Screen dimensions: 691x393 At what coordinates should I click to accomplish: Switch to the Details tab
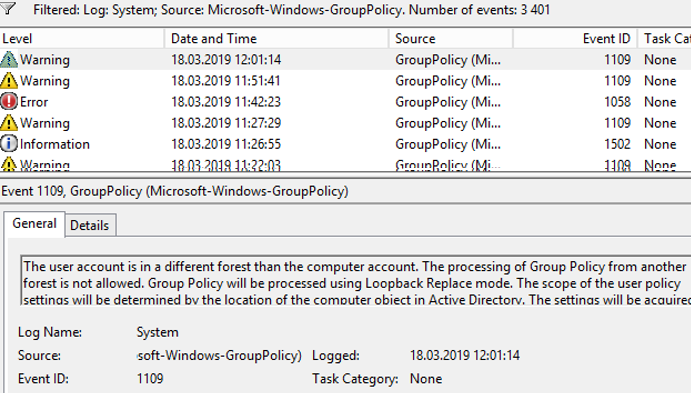(x=89, y=226)
